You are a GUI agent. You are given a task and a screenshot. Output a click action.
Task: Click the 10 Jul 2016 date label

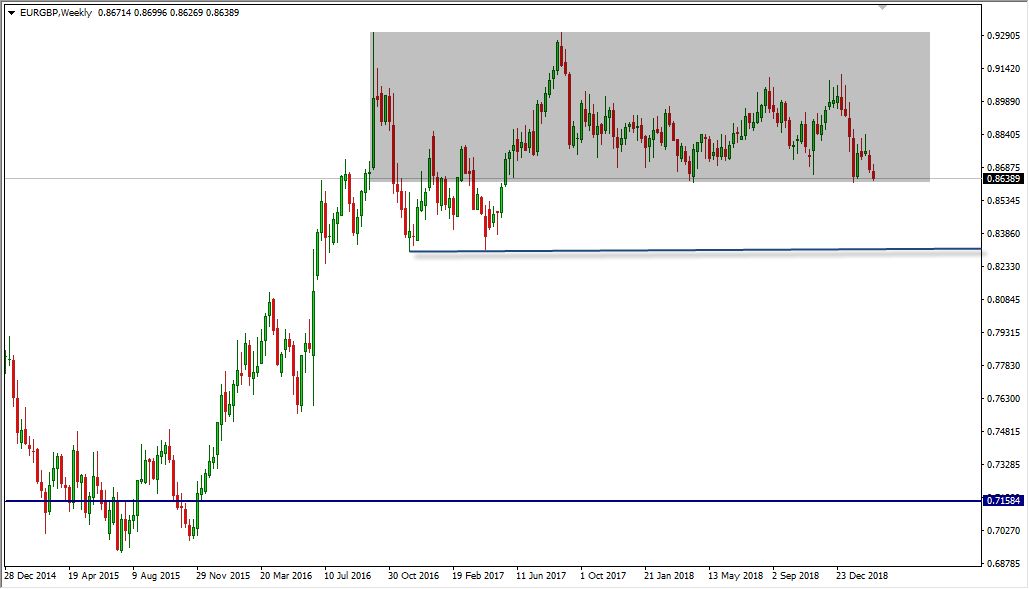pyautogui.click(x=348, y=575)
